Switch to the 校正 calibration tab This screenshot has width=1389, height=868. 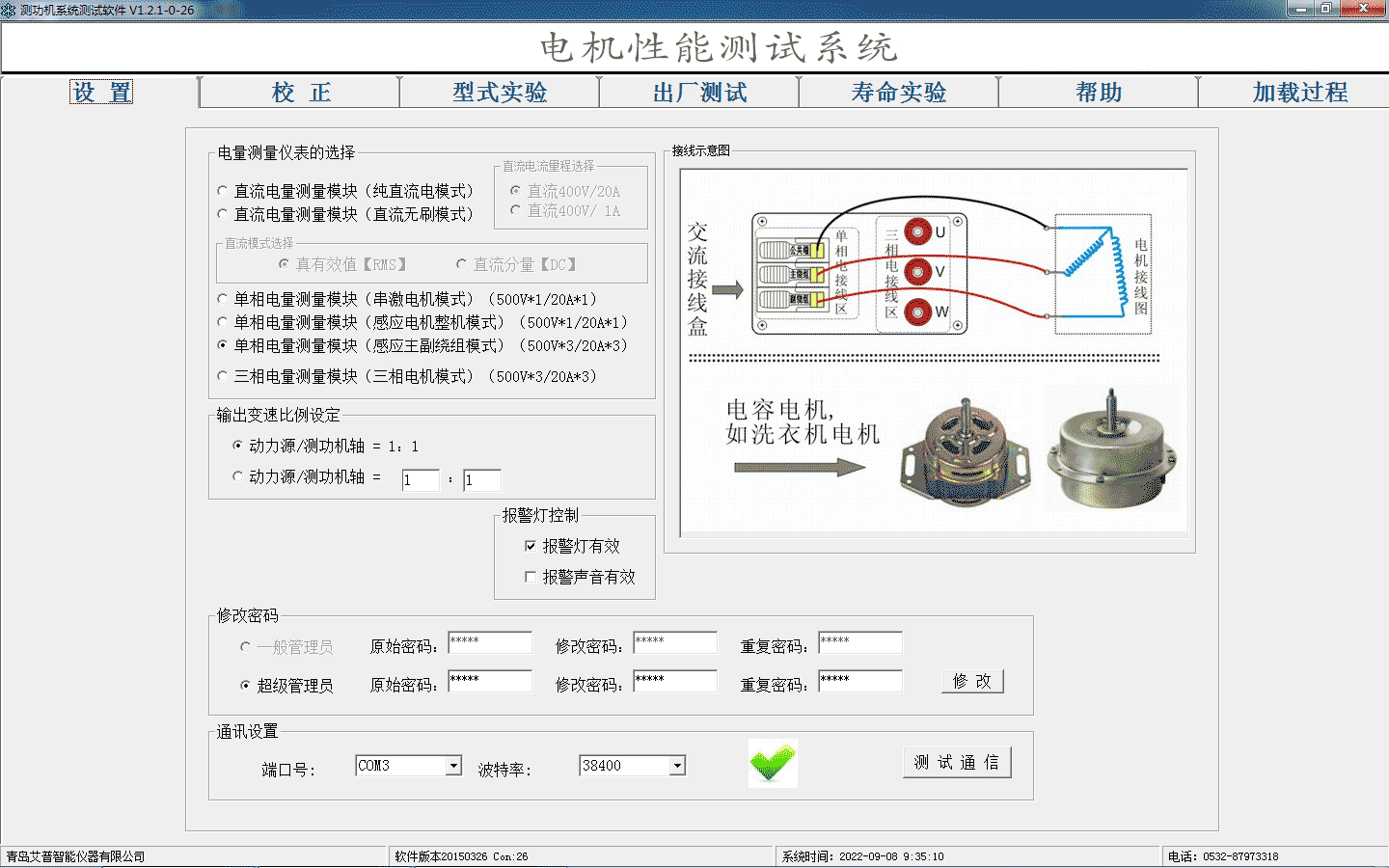[299, 92]
